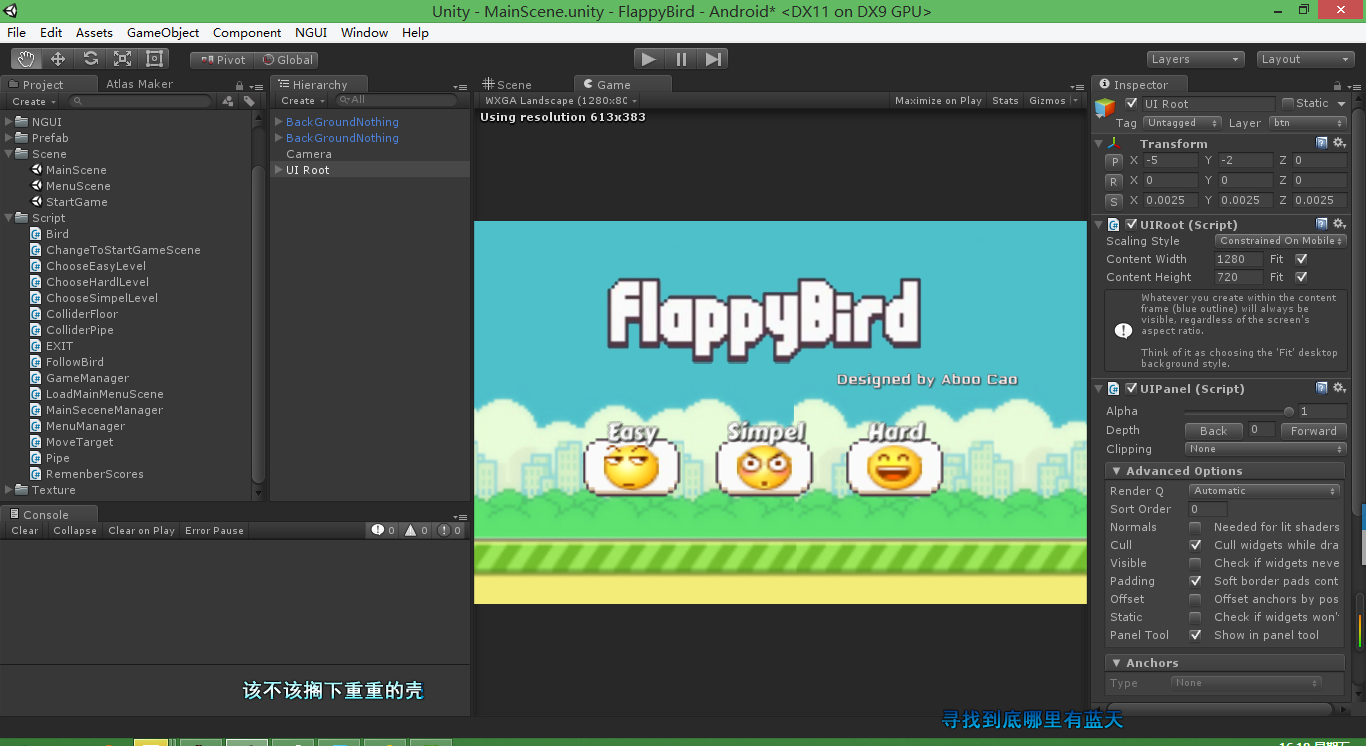
Task: Select the GameManager script
Action: [87, 378]
